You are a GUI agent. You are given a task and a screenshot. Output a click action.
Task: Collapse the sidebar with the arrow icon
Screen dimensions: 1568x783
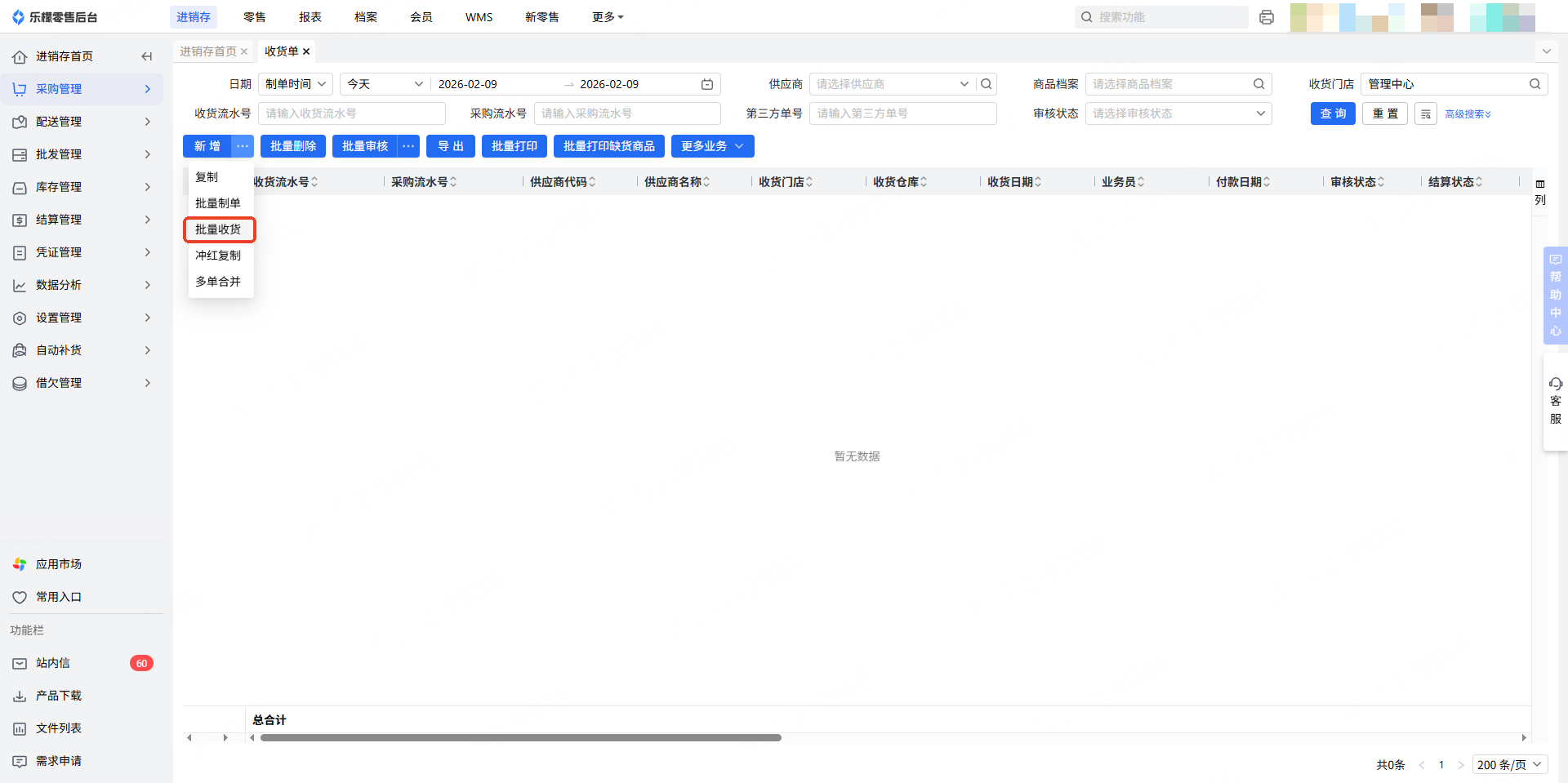click(x=147, y=56)
